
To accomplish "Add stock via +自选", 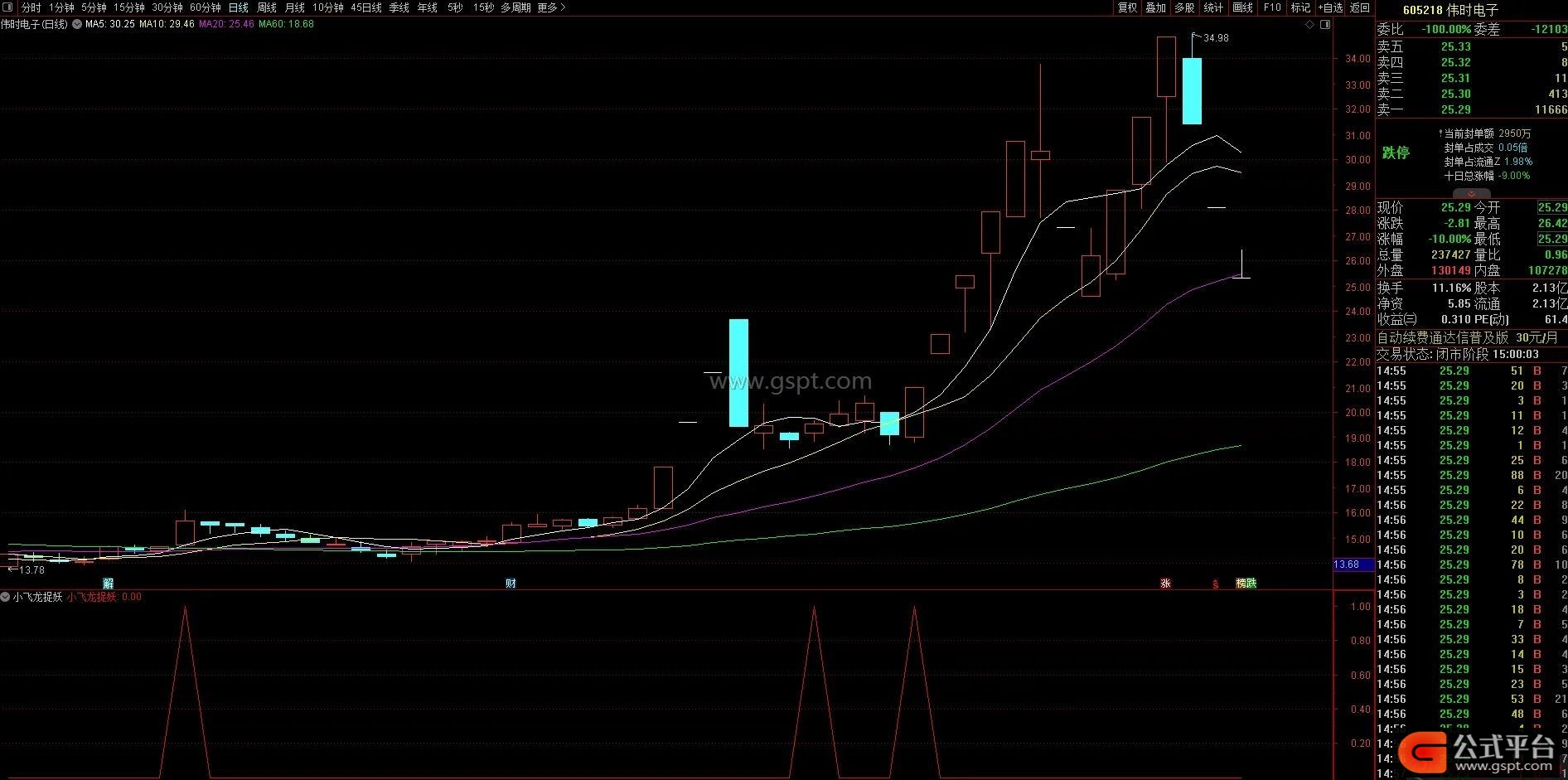I will (x=1330, y=7).
